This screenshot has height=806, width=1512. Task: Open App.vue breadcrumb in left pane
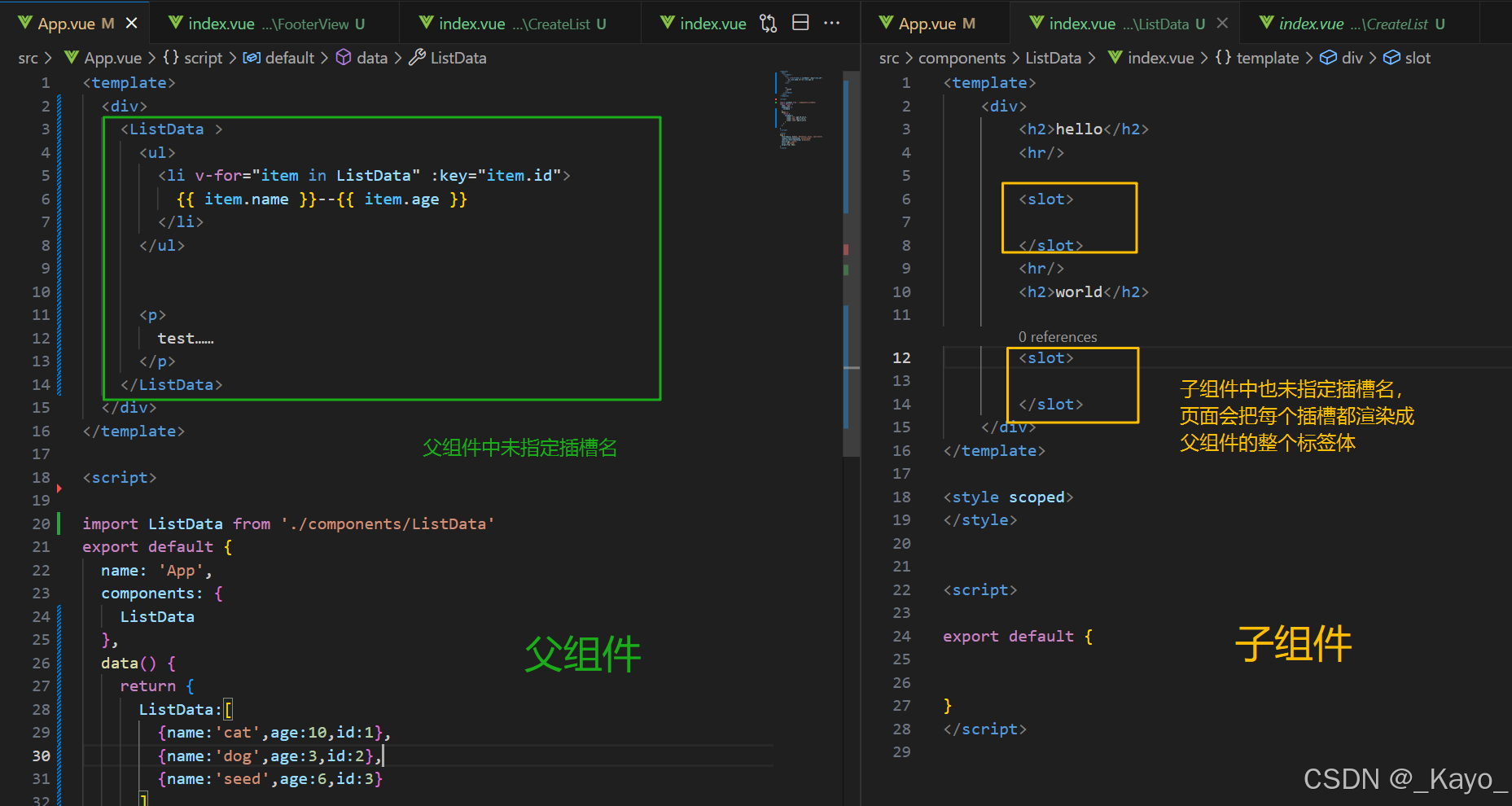pos(103,58)
